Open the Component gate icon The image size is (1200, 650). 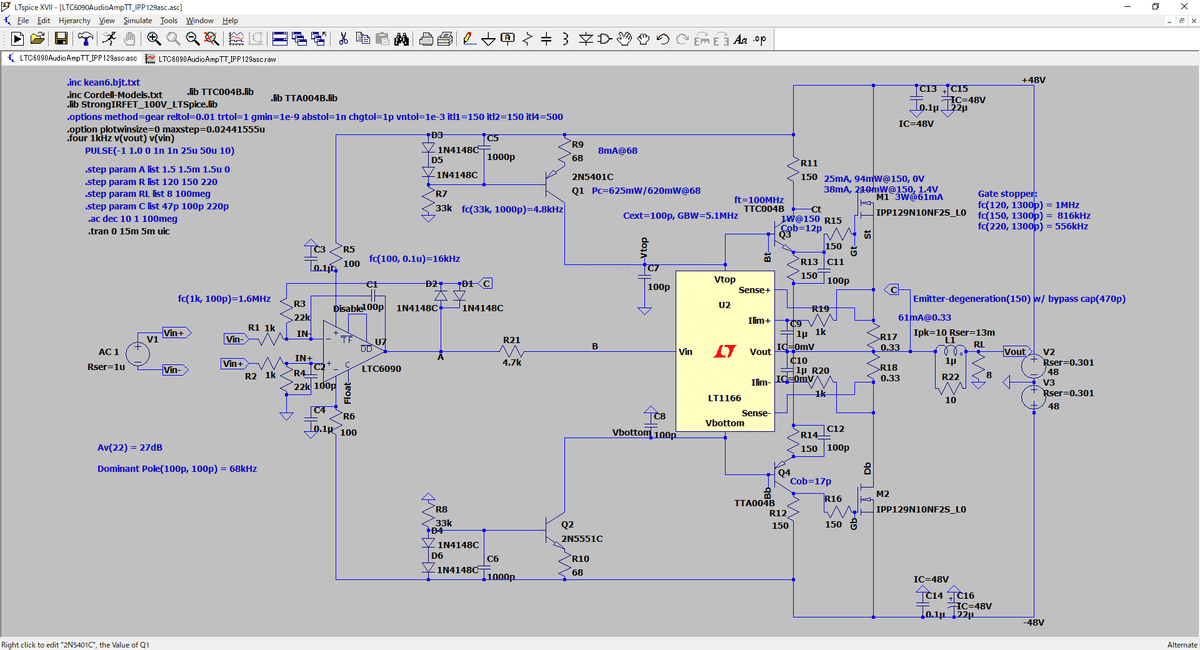607,38
